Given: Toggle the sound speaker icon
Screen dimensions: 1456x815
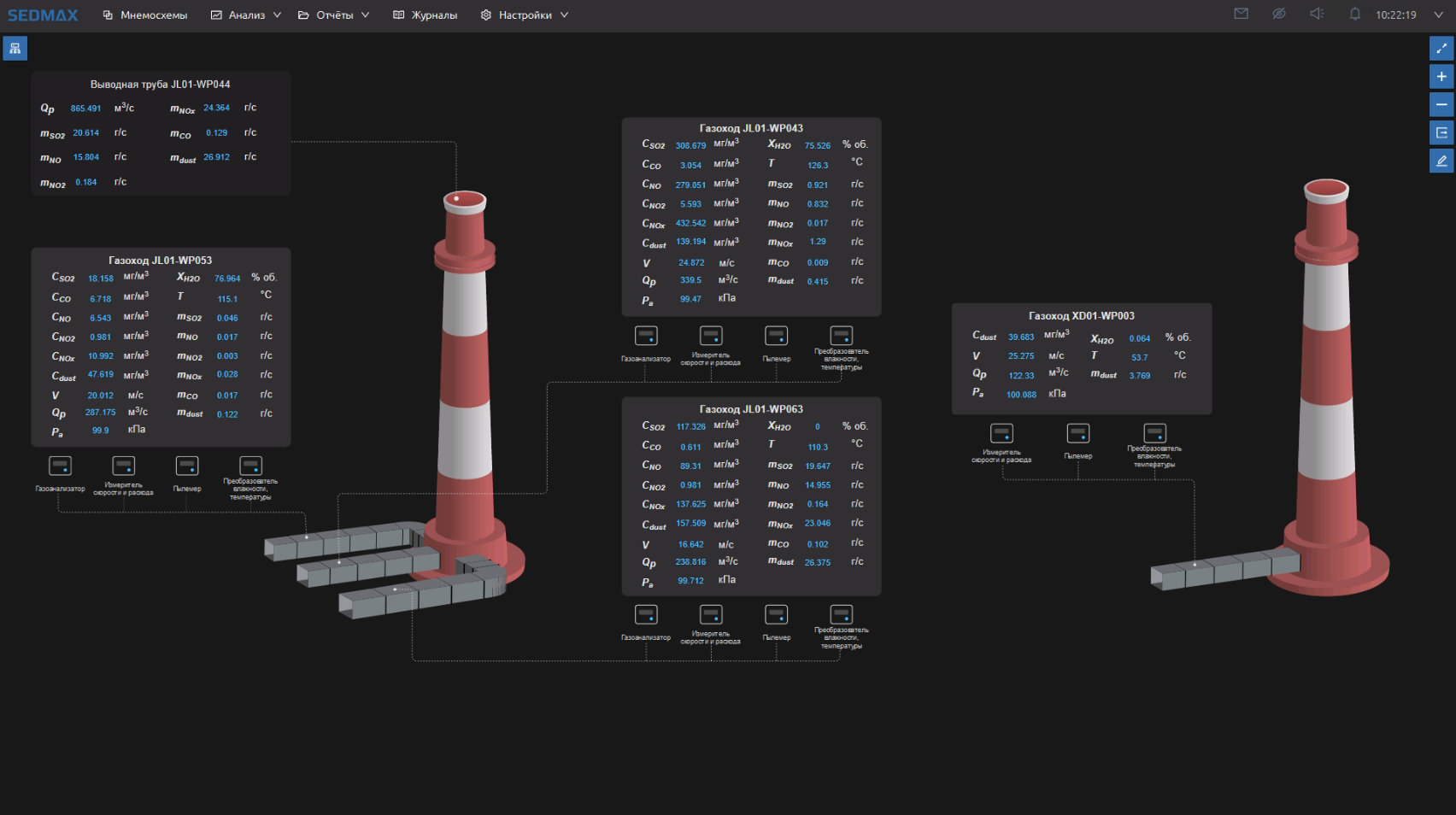Looking at the screenshot, I should 1317,14.
